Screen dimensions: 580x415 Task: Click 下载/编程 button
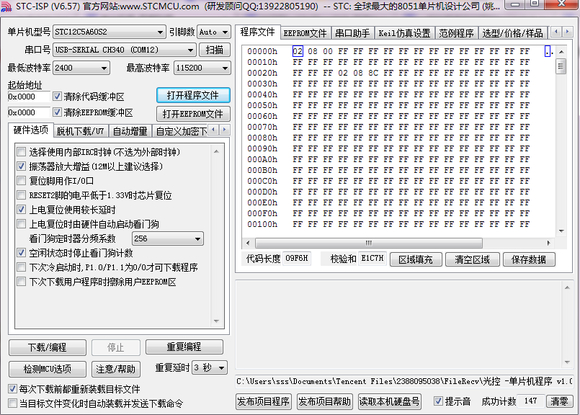click(x=47, y=347)
